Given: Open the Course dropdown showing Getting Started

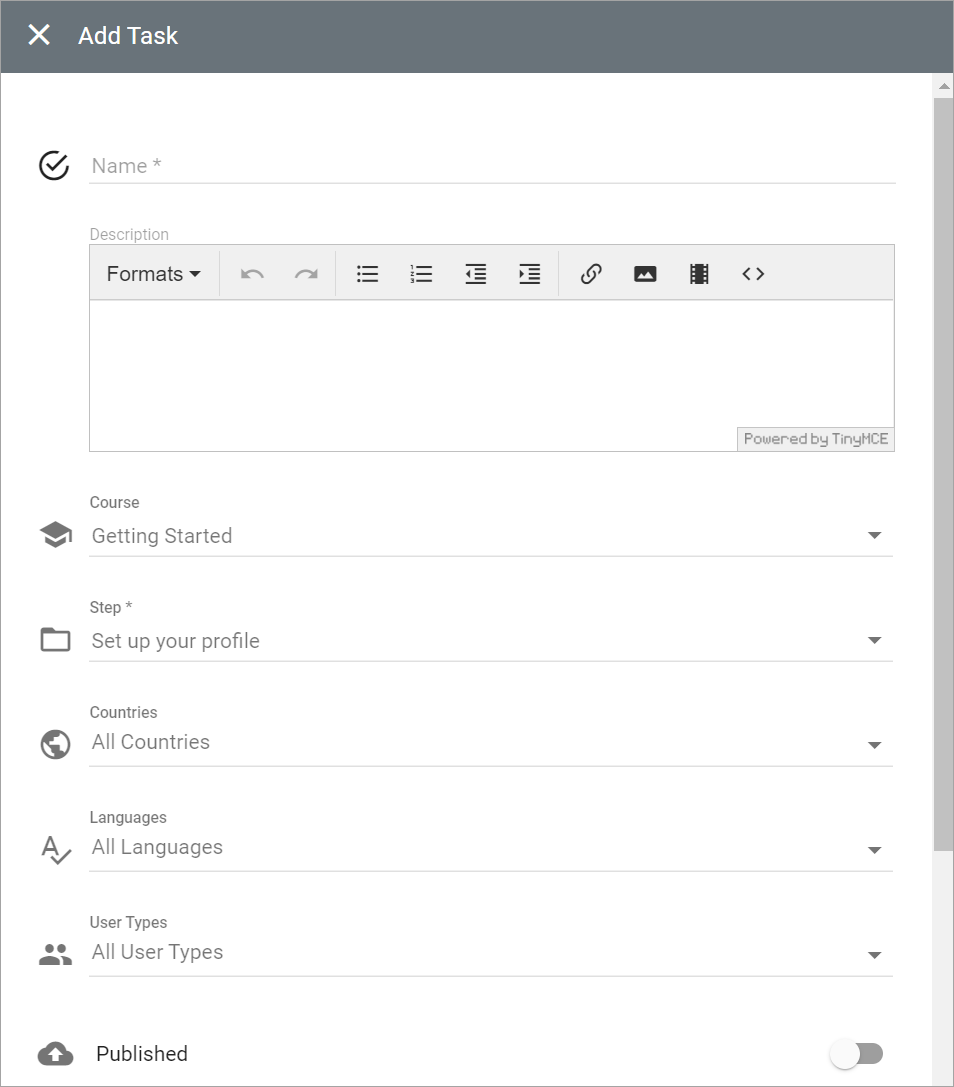Looking at the screenshot, I should (875, 536).
